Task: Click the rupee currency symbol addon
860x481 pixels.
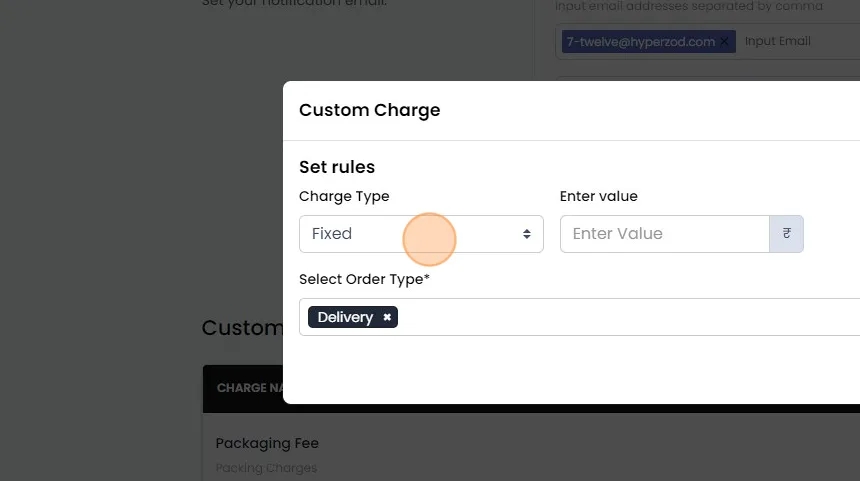Action: pos(787,234)
